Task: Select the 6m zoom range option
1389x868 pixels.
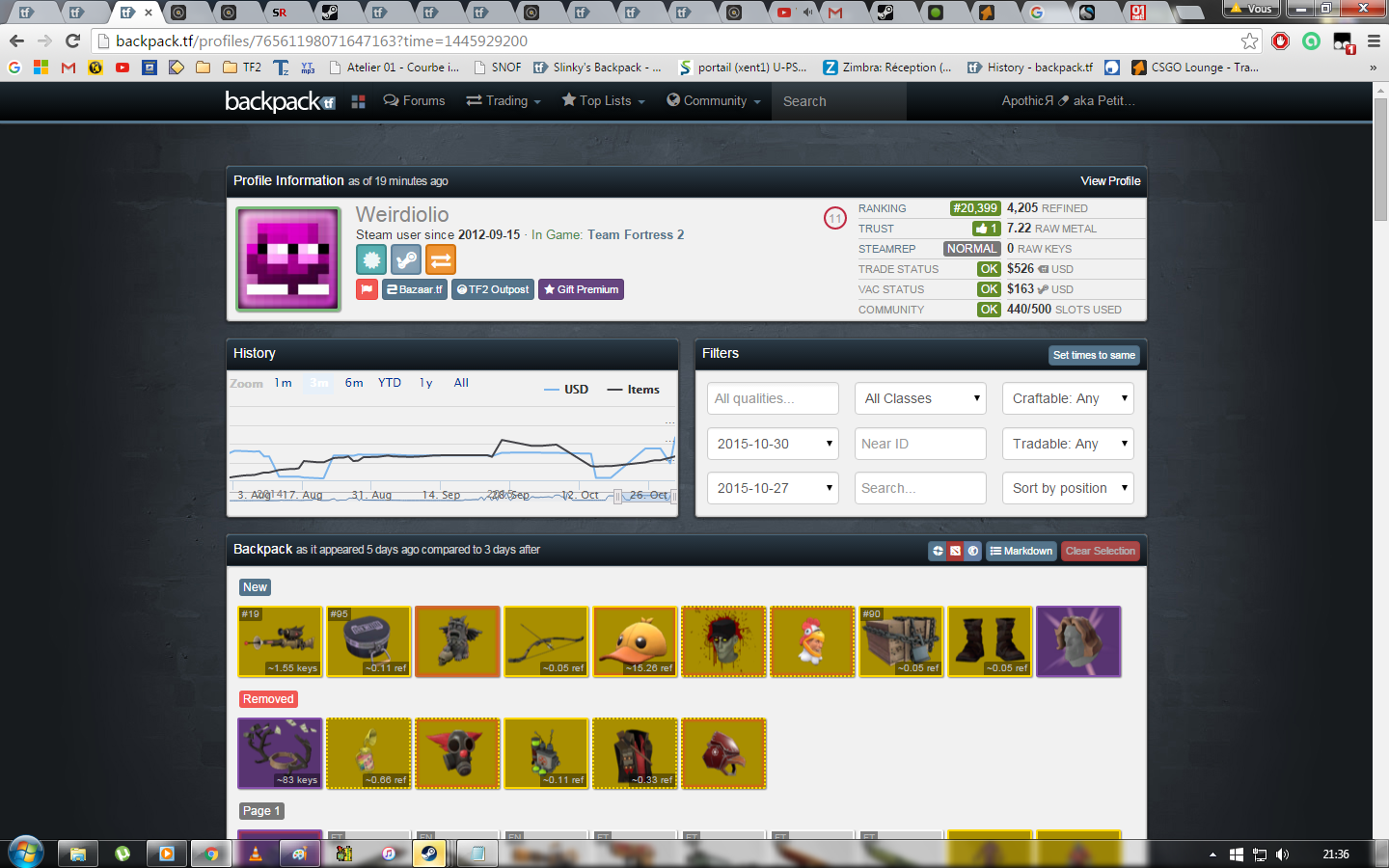Action: [x=354, y=383]
